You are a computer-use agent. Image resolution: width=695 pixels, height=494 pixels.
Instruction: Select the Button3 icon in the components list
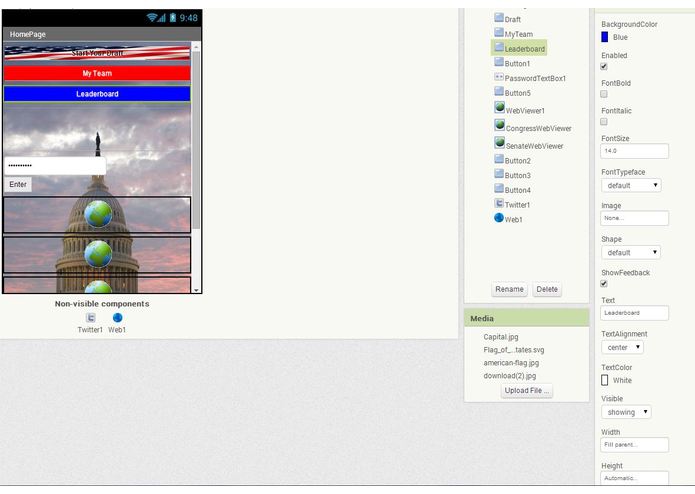[x=499, y=174]
